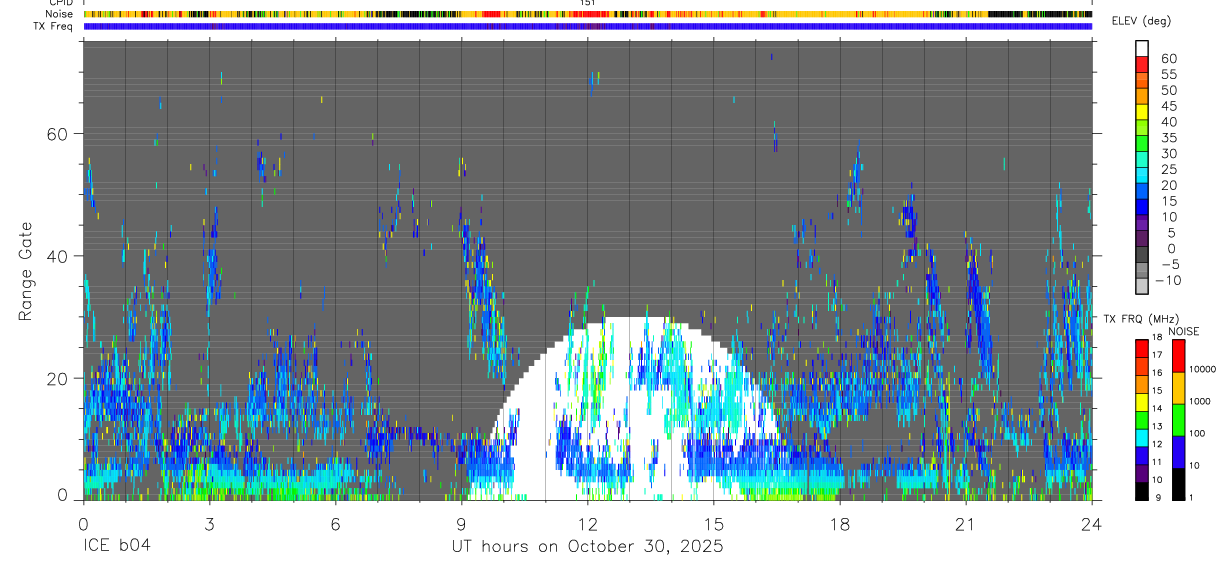Click x-axis tick label '9'

[462, 523]
